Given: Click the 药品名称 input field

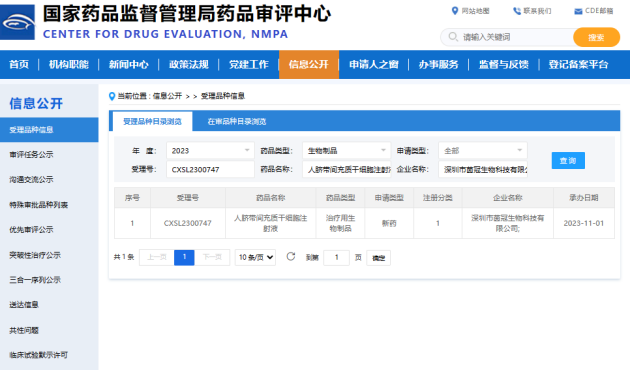Looking at the screenshot, I should coord(346,170).
